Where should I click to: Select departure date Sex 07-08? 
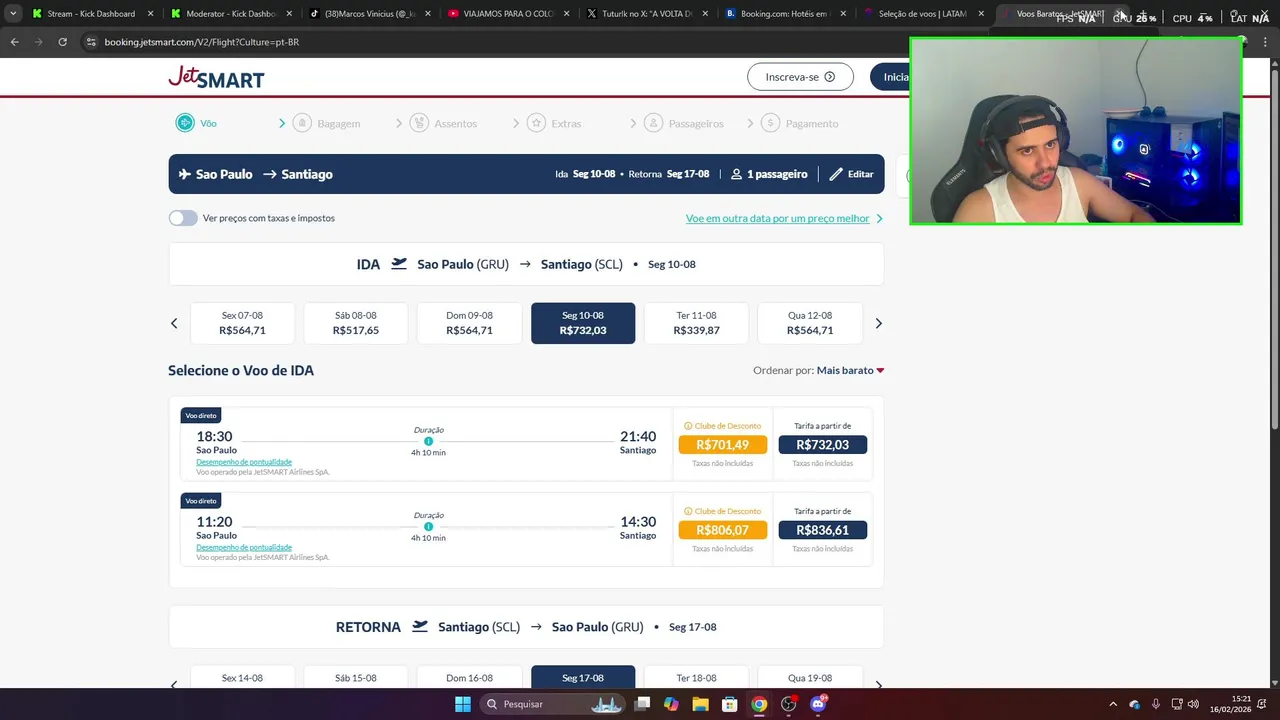pos(242,323)
